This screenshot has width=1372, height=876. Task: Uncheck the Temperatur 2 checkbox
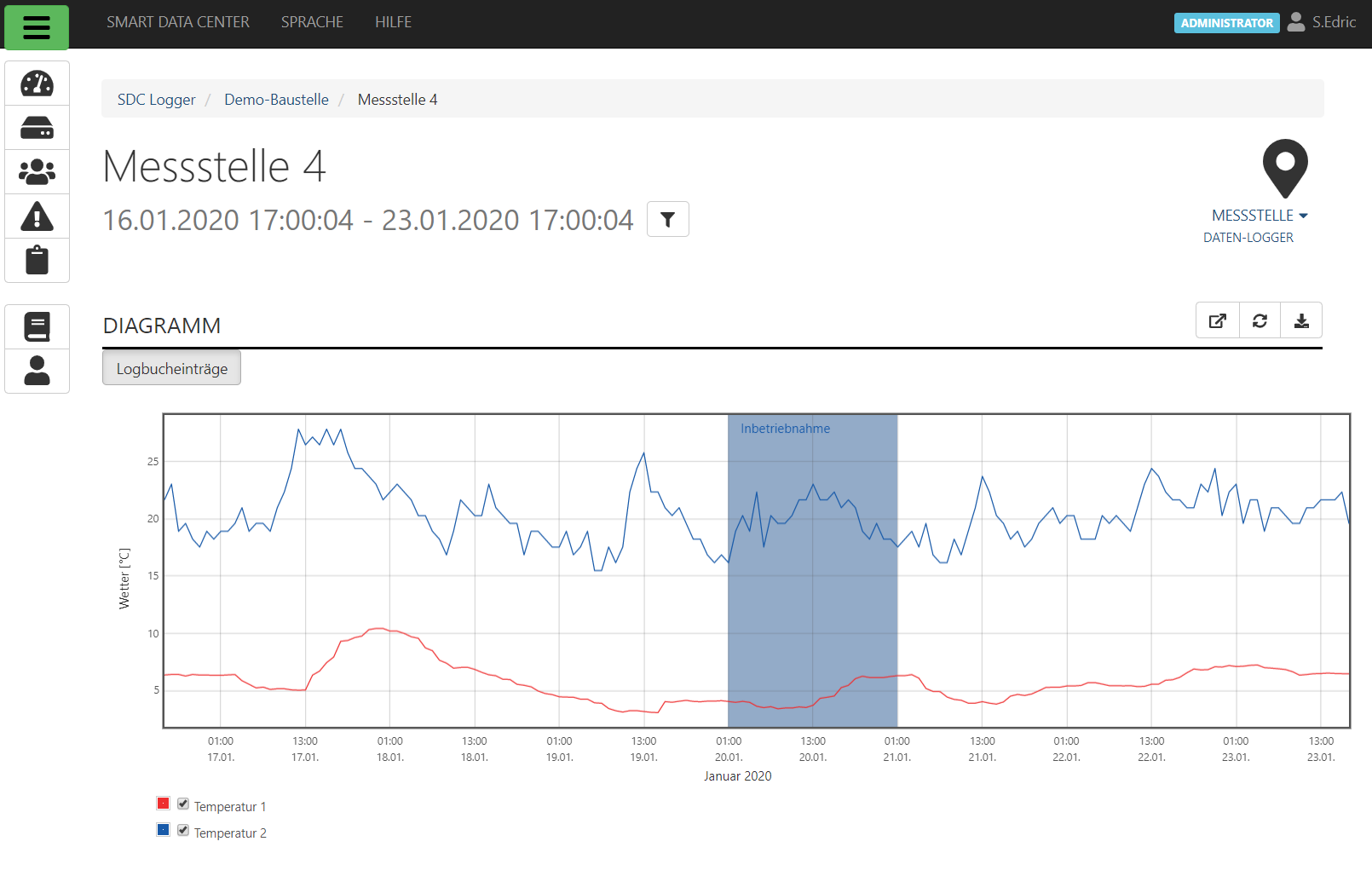click(183, 830)
